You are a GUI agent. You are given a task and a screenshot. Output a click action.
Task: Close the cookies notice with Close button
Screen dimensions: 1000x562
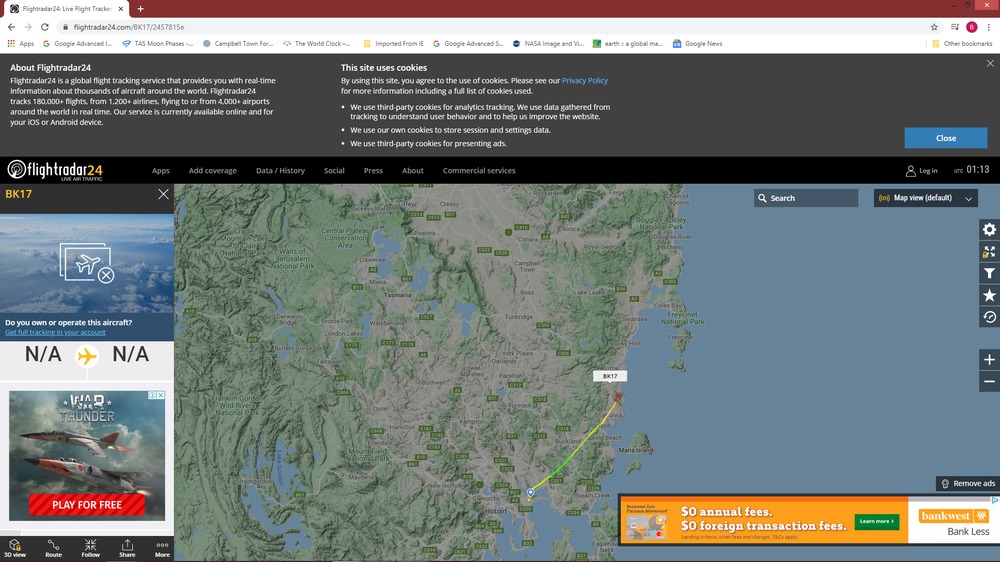click(945, 138)
